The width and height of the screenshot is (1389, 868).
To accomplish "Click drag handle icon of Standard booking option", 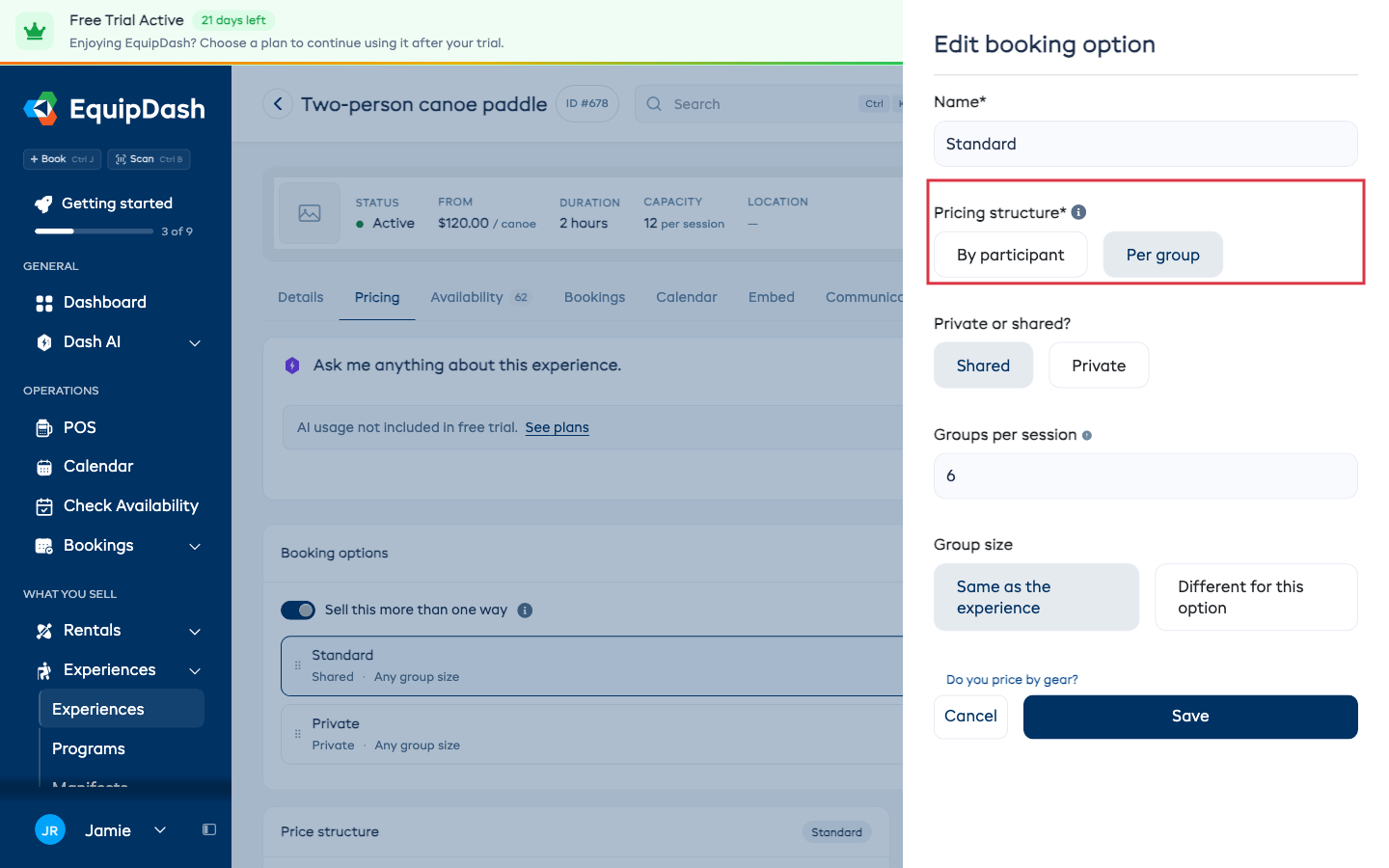I will (298, 665).
